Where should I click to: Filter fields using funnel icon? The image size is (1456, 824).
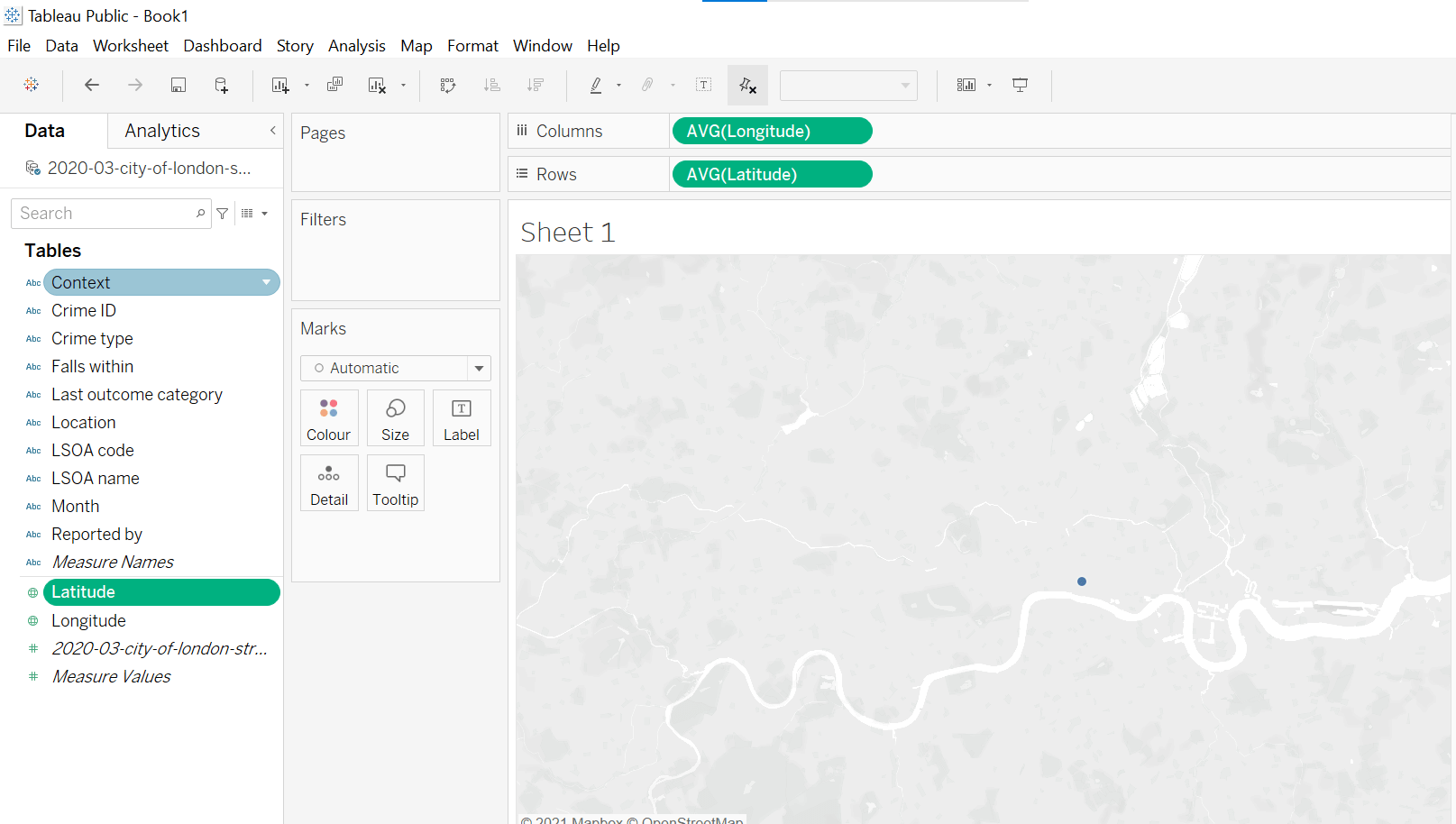click(223, 214)
